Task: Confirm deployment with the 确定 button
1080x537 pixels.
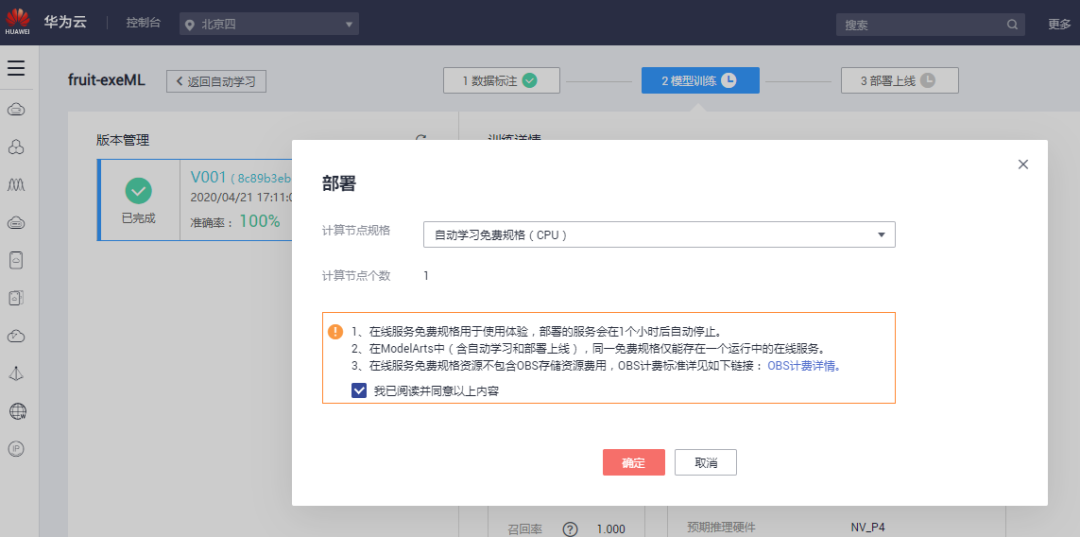Action: [x=634, y=463]
